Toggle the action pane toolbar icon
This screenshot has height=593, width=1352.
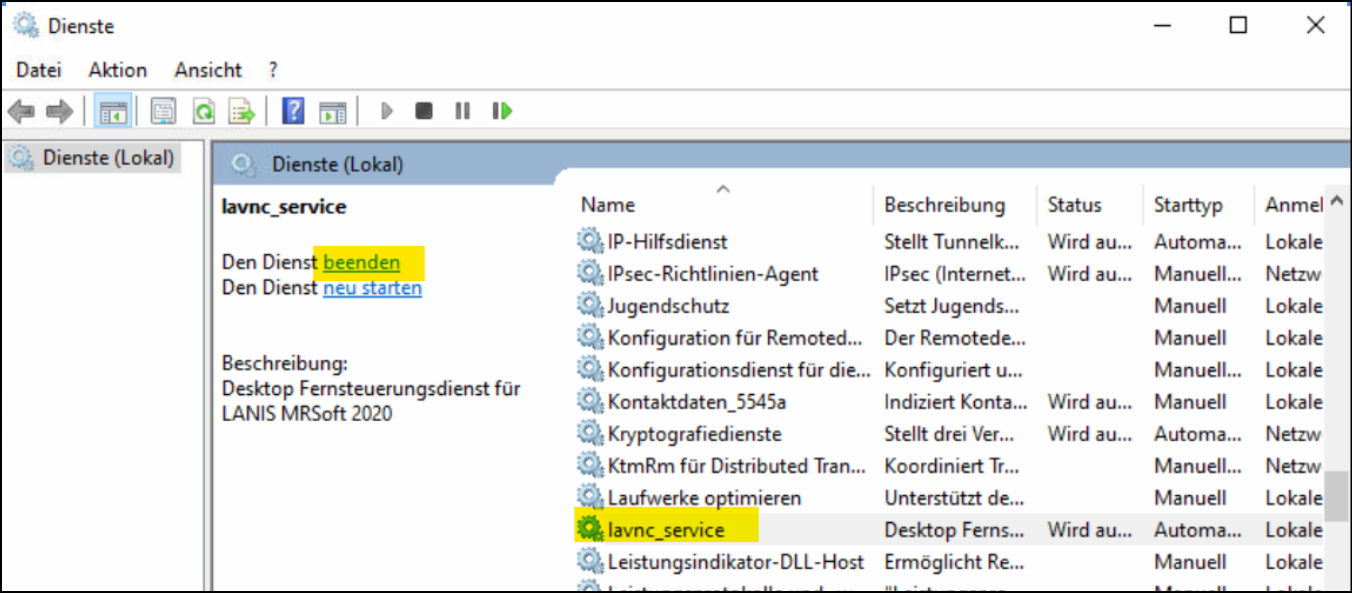[x=332, y=111]
